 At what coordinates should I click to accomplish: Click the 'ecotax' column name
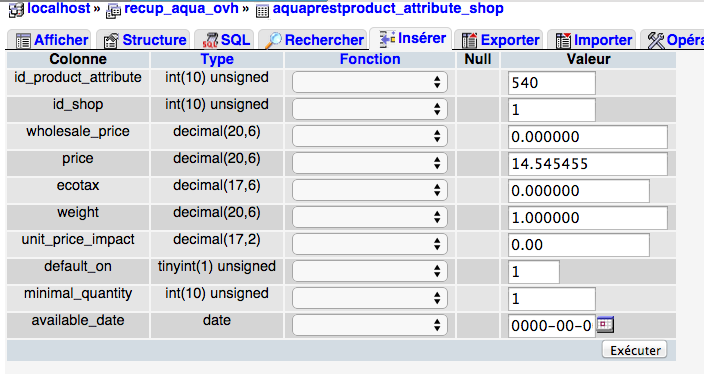(x=78, y=185)
